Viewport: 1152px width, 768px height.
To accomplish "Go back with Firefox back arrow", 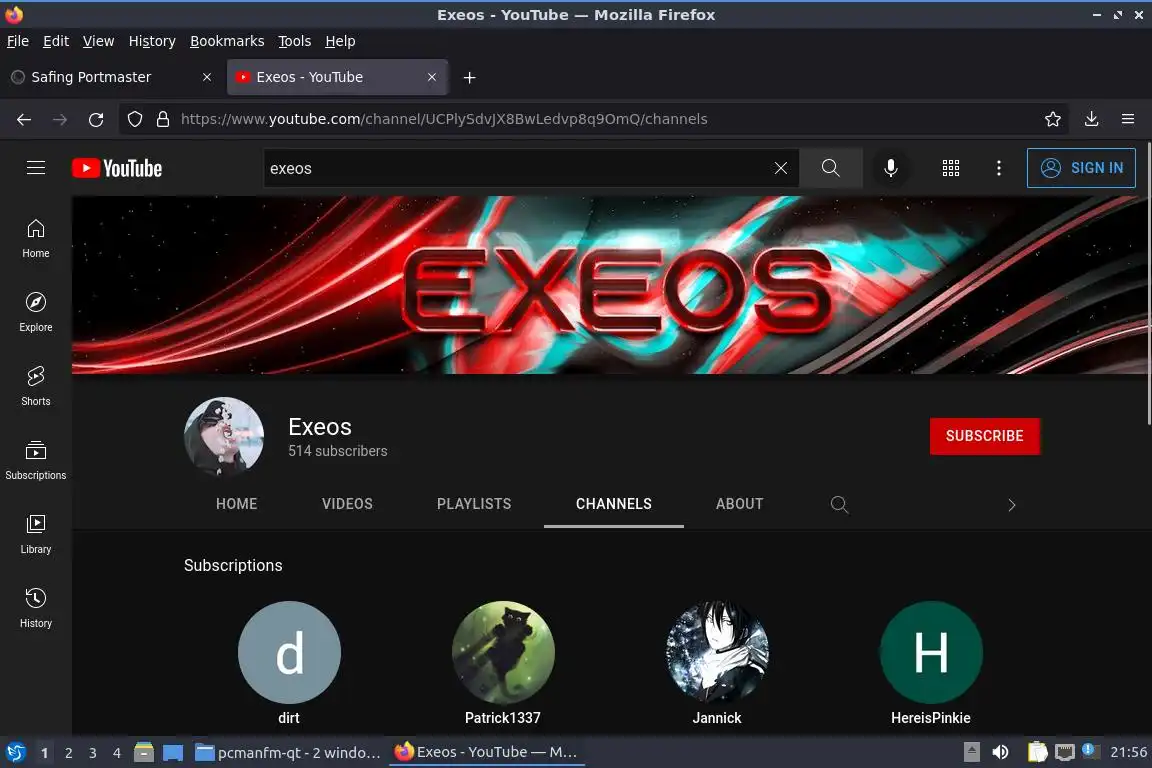I will tap(24, 119).
